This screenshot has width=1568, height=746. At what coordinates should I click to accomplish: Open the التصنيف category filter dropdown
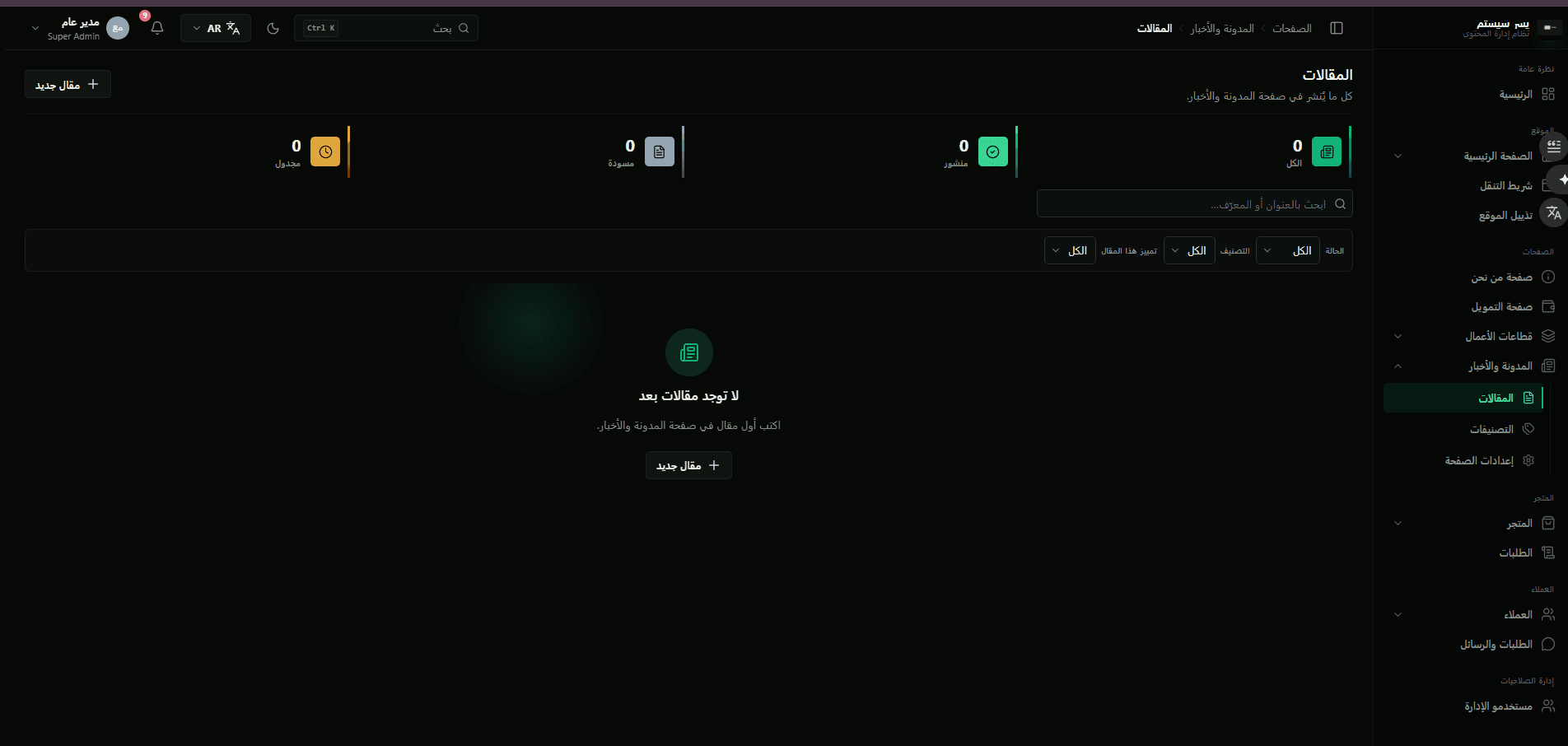coord(1189,250)
